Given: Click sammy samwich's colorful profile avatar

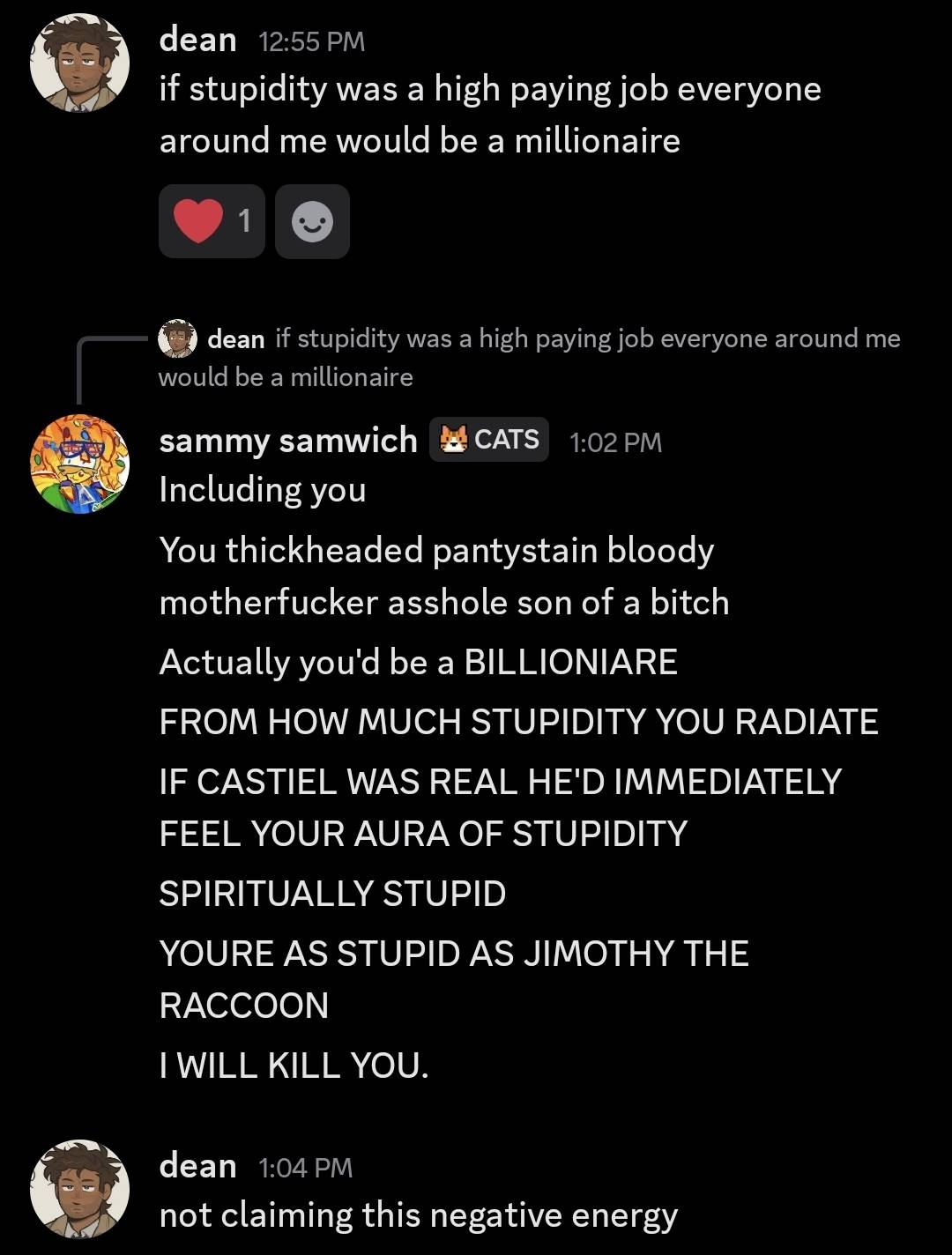Looking at the screenshot, I should [x=79, y=464].
